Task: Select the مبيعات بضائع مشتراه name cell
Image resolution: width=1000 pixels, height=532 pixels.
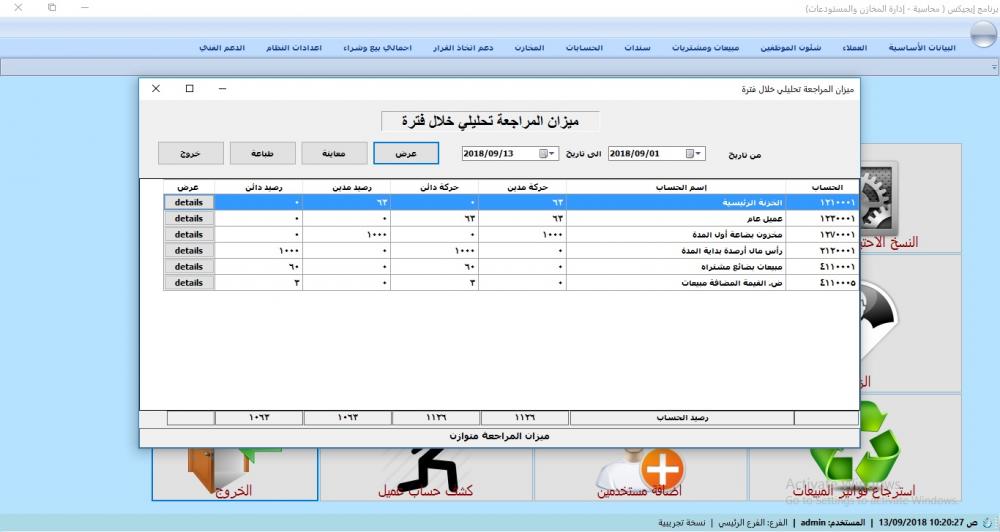Action: [676, 267]
